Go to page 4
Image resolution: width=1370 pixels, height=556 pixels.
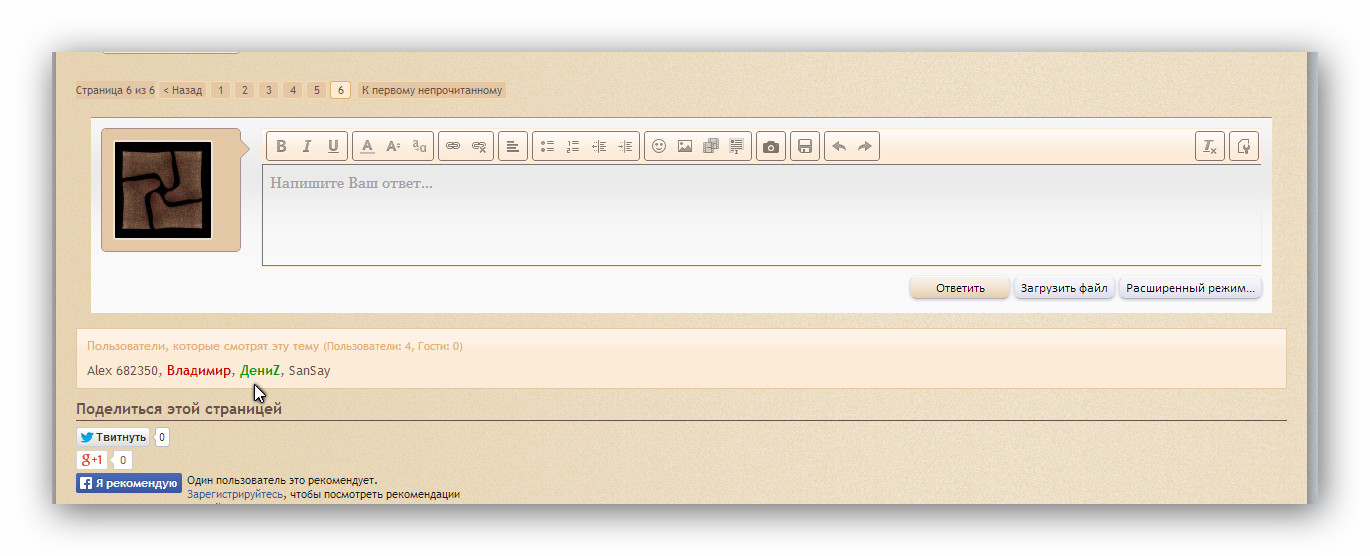(292, 90)
